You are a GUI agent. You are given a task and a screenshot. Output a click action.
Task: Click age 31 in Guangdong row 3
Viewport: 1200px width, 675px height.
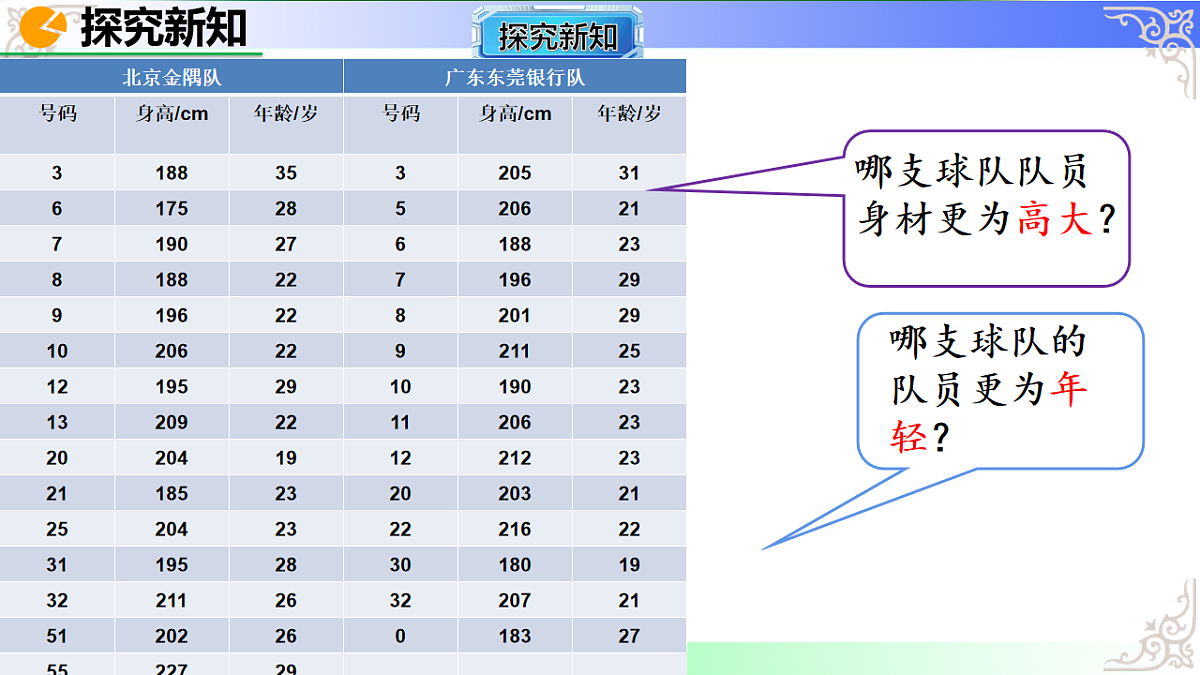[629, 173]
